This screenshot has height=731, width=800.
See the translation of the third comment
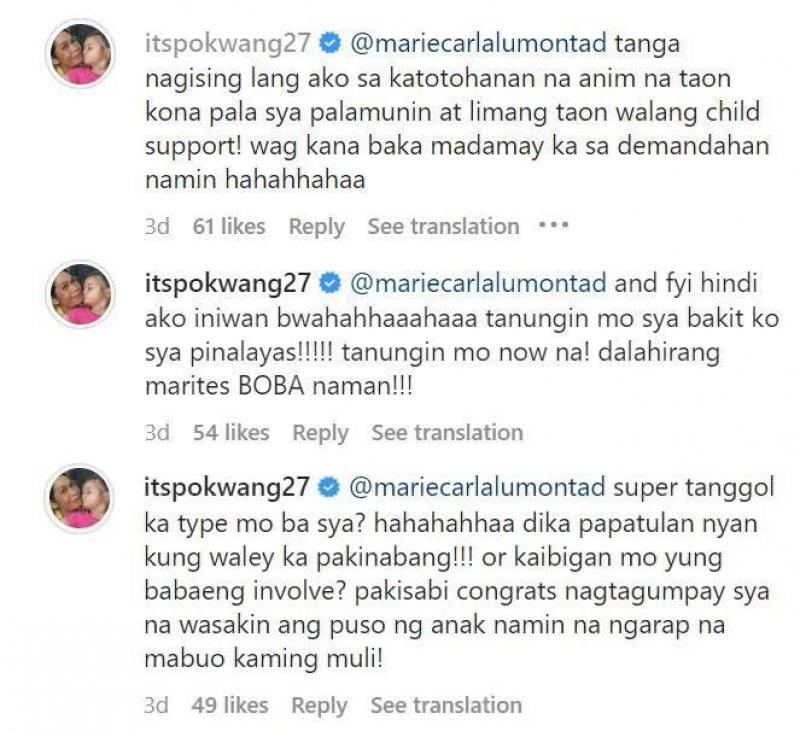[446, 705]
